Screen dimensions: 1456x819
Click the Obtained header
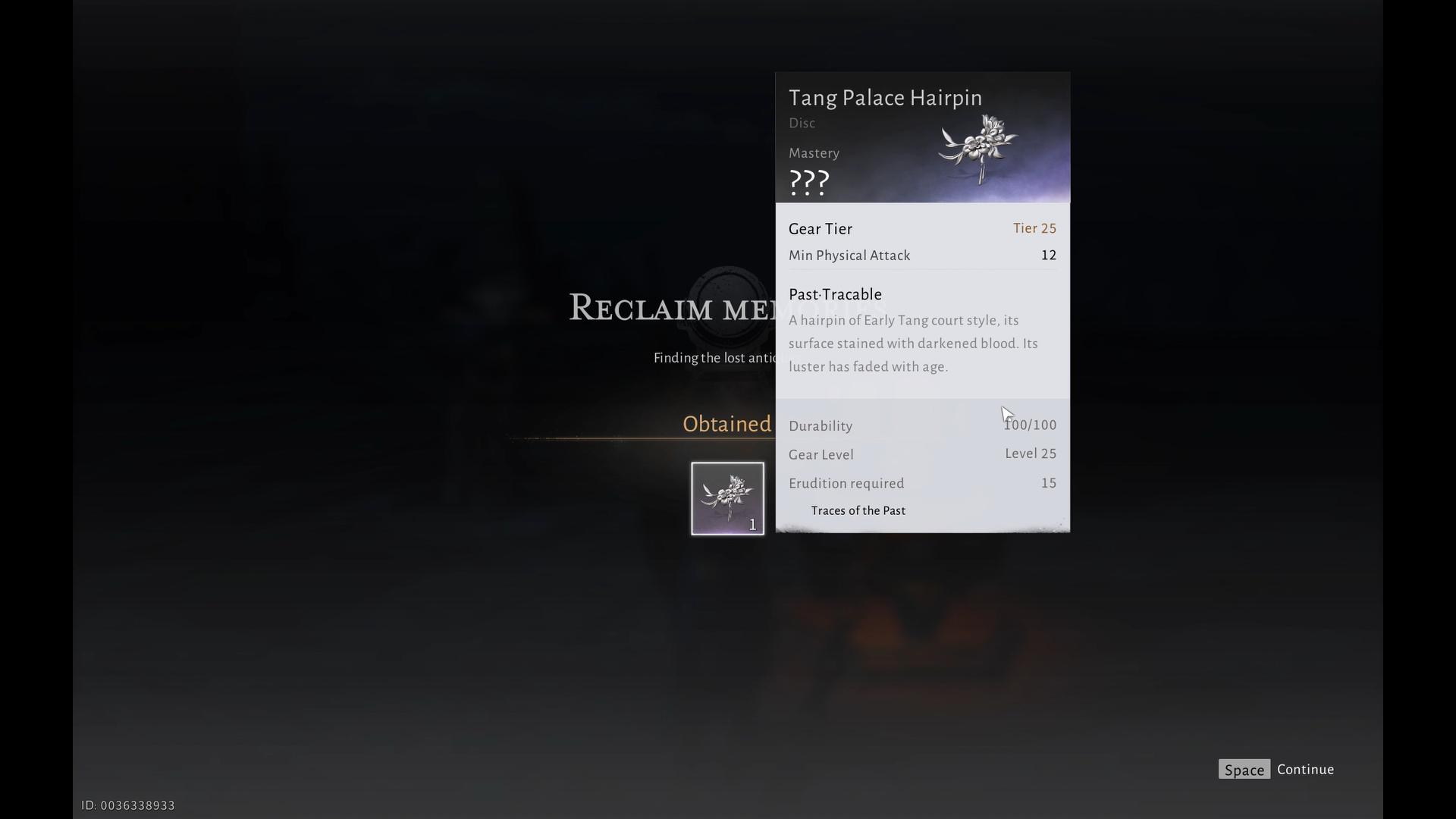[726, 424]
